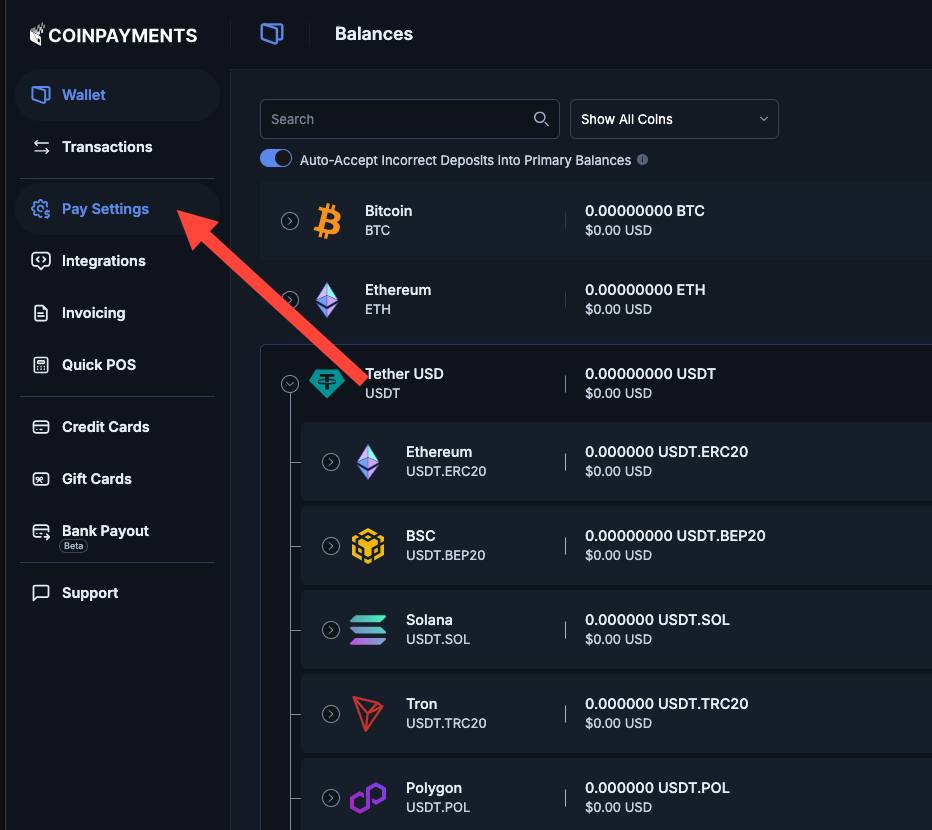Click the wallet icon beside Balances header
Screen dimensions: 932x830
(272, 33)
